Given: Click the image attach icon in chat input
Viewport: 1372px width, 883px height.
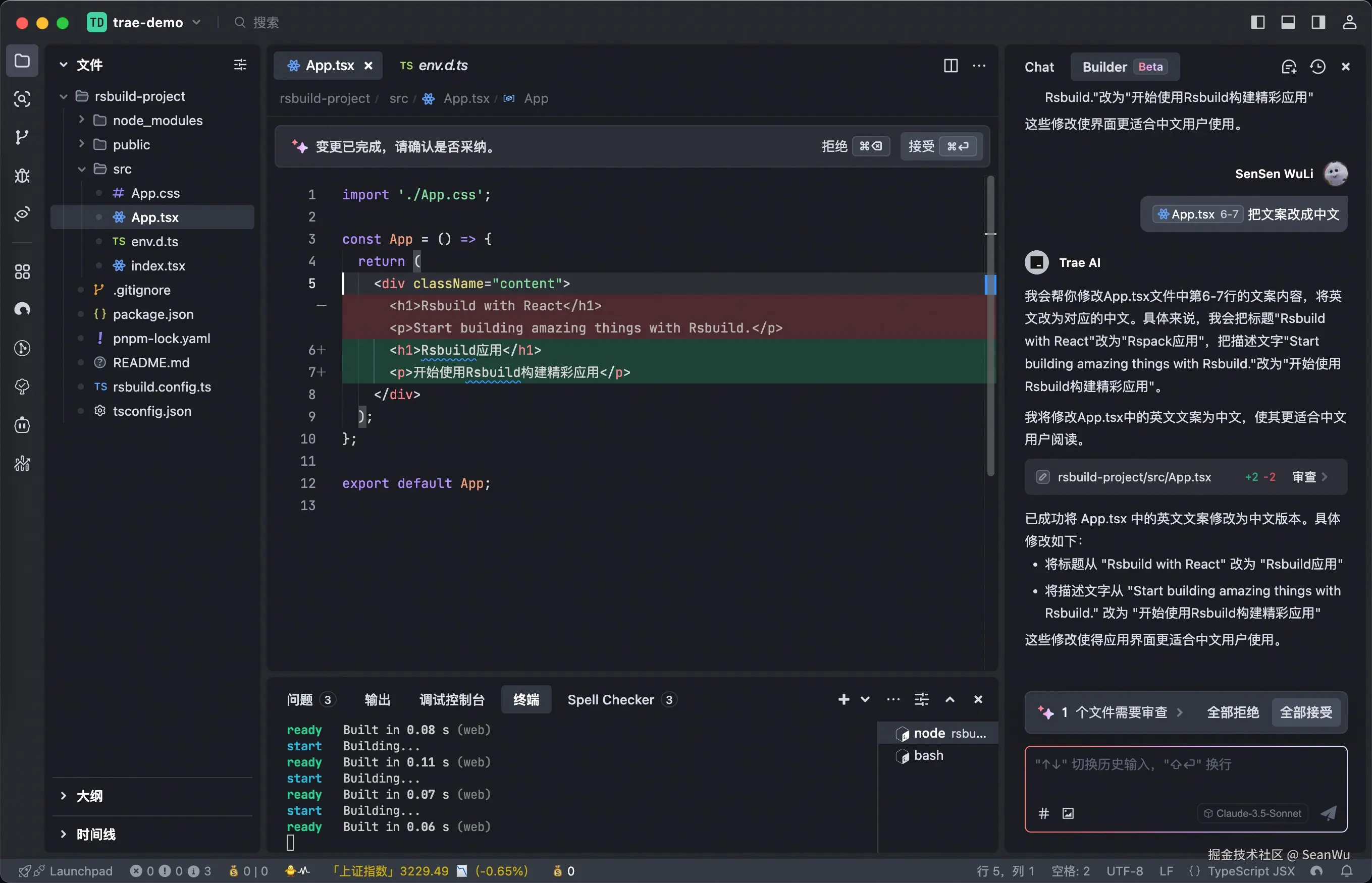Looking at the screenshot, I should pyautogui.click(x=1068, y=813).
